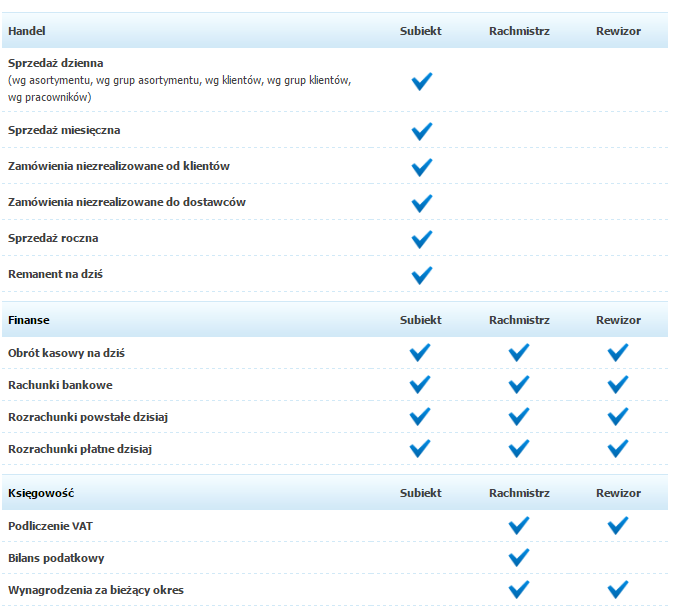Click the Subiekt checkmark for Sprzedaż miesięczna
Screen dimensions: 676x615
[422, 131]
